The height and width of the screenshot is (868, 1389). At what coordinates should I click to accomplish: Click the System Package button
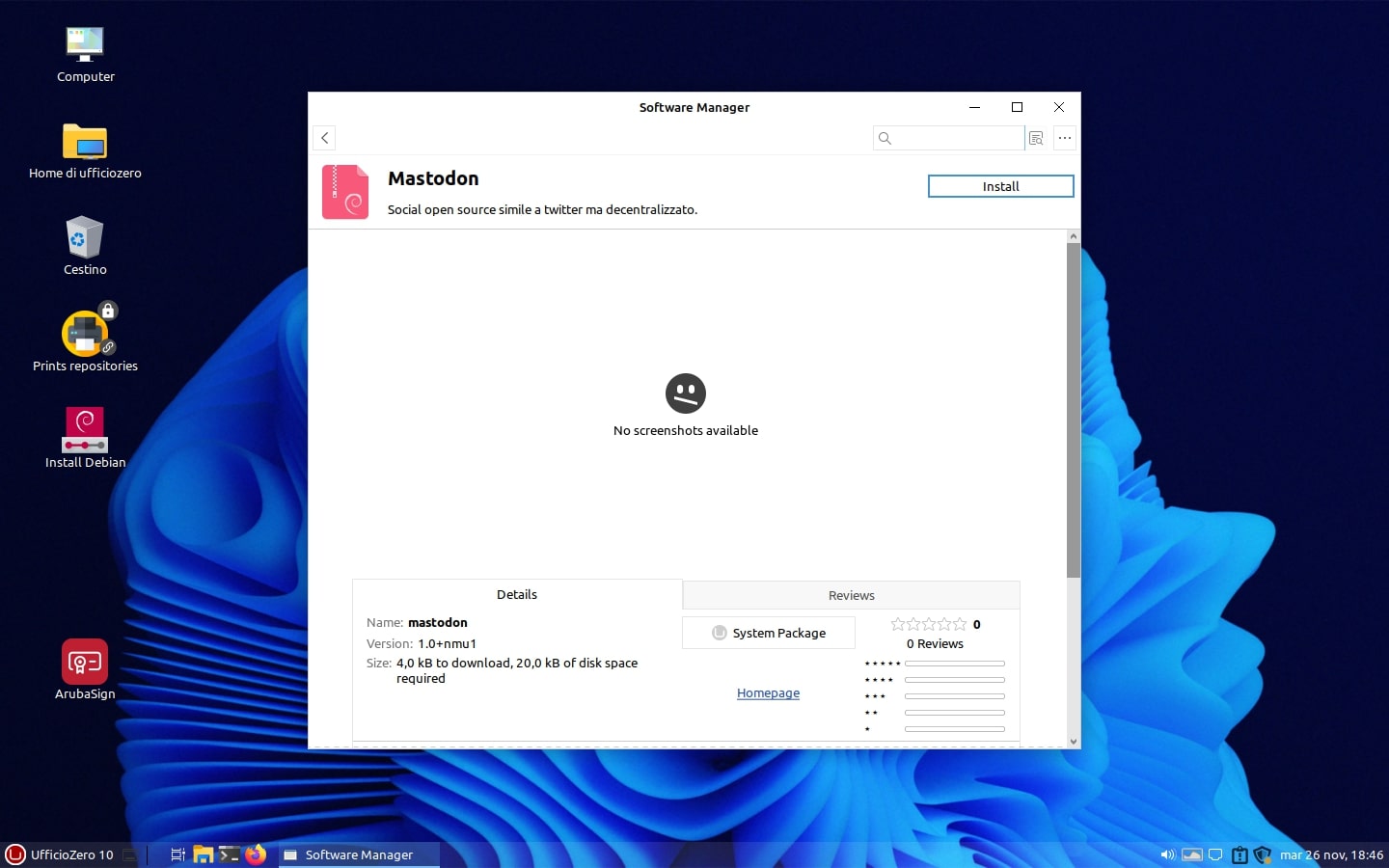click(769, 633)
